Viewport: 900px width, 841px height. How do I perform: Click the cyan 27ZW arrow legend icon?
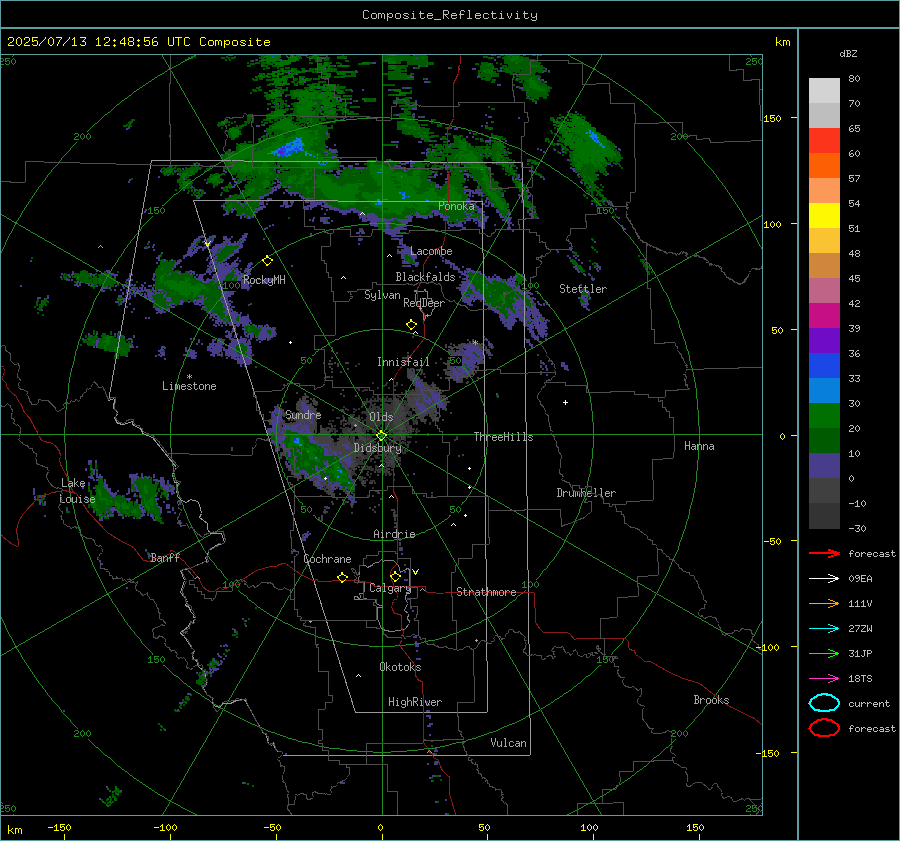(x=824, y=629)
